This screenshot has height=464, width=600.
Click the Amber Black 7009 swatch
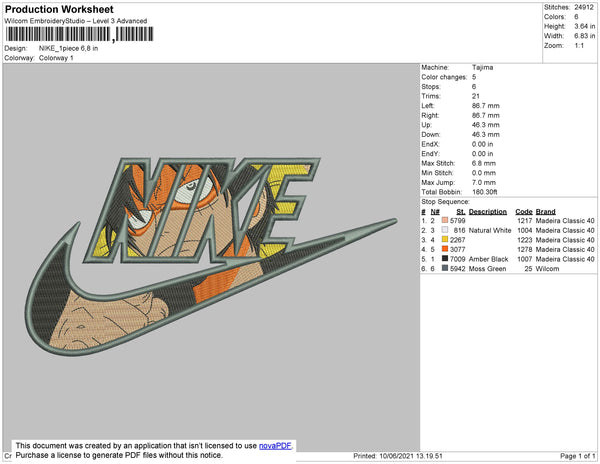coord(445,259)
